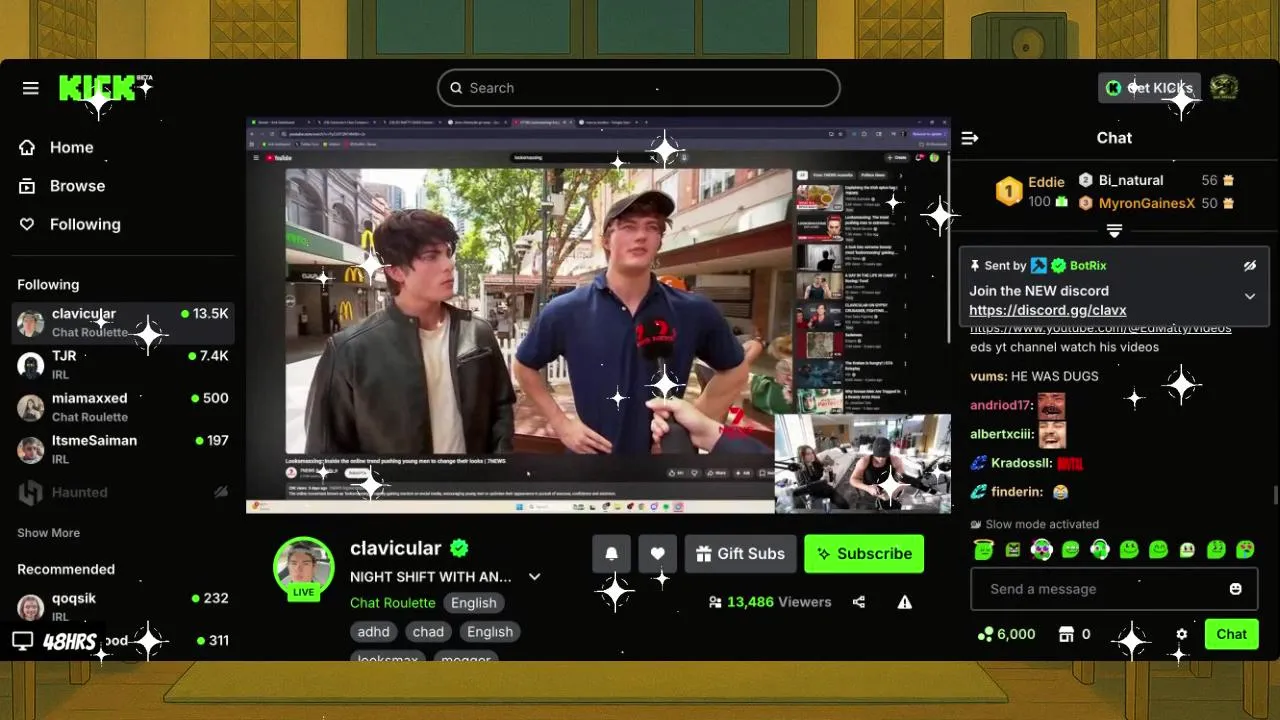Screen dimensions: 1280x720
Task: Select the first green halo emote
Action: (983, 549)
